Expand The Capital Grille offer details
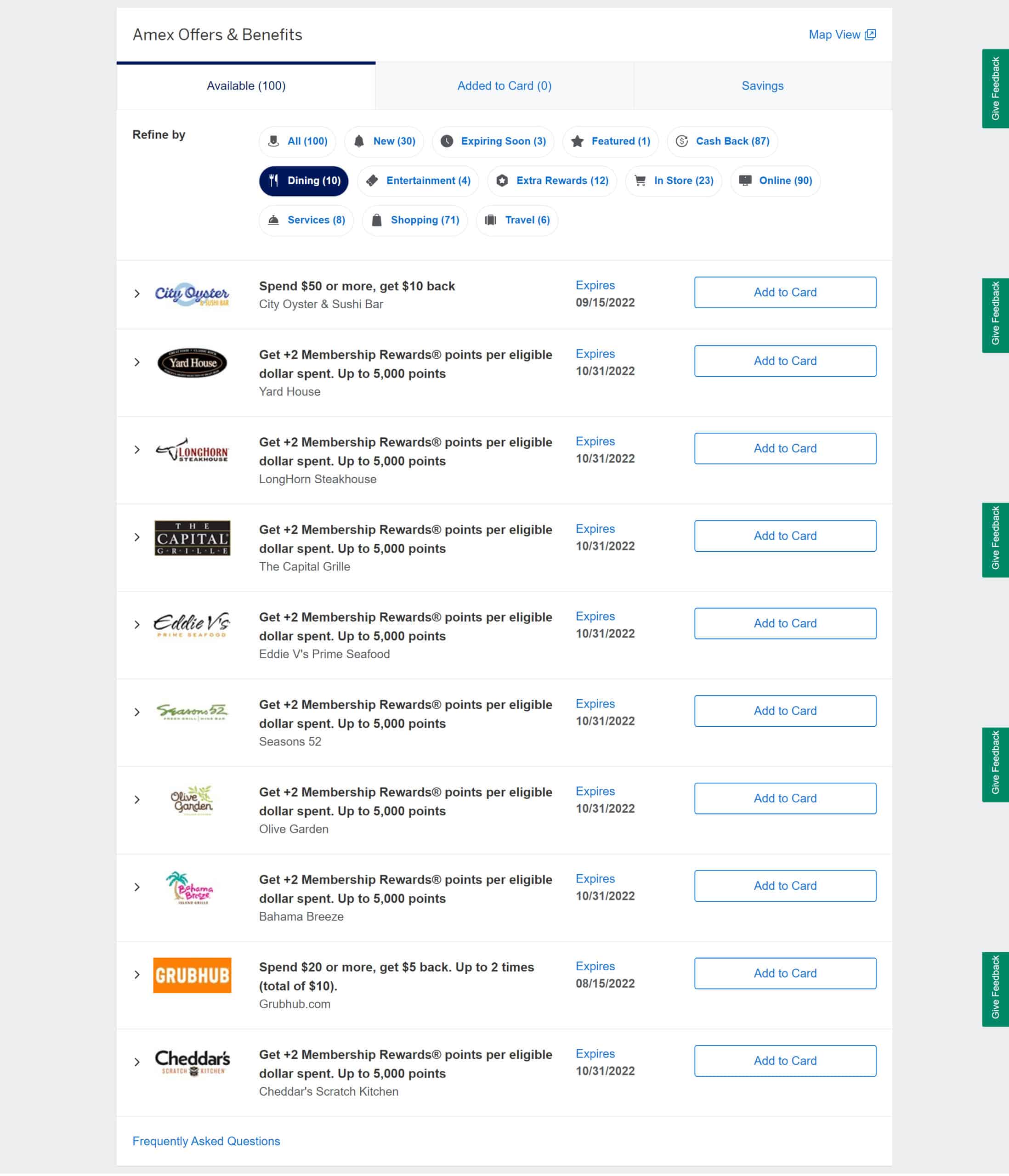 click(x=137, y=537)
